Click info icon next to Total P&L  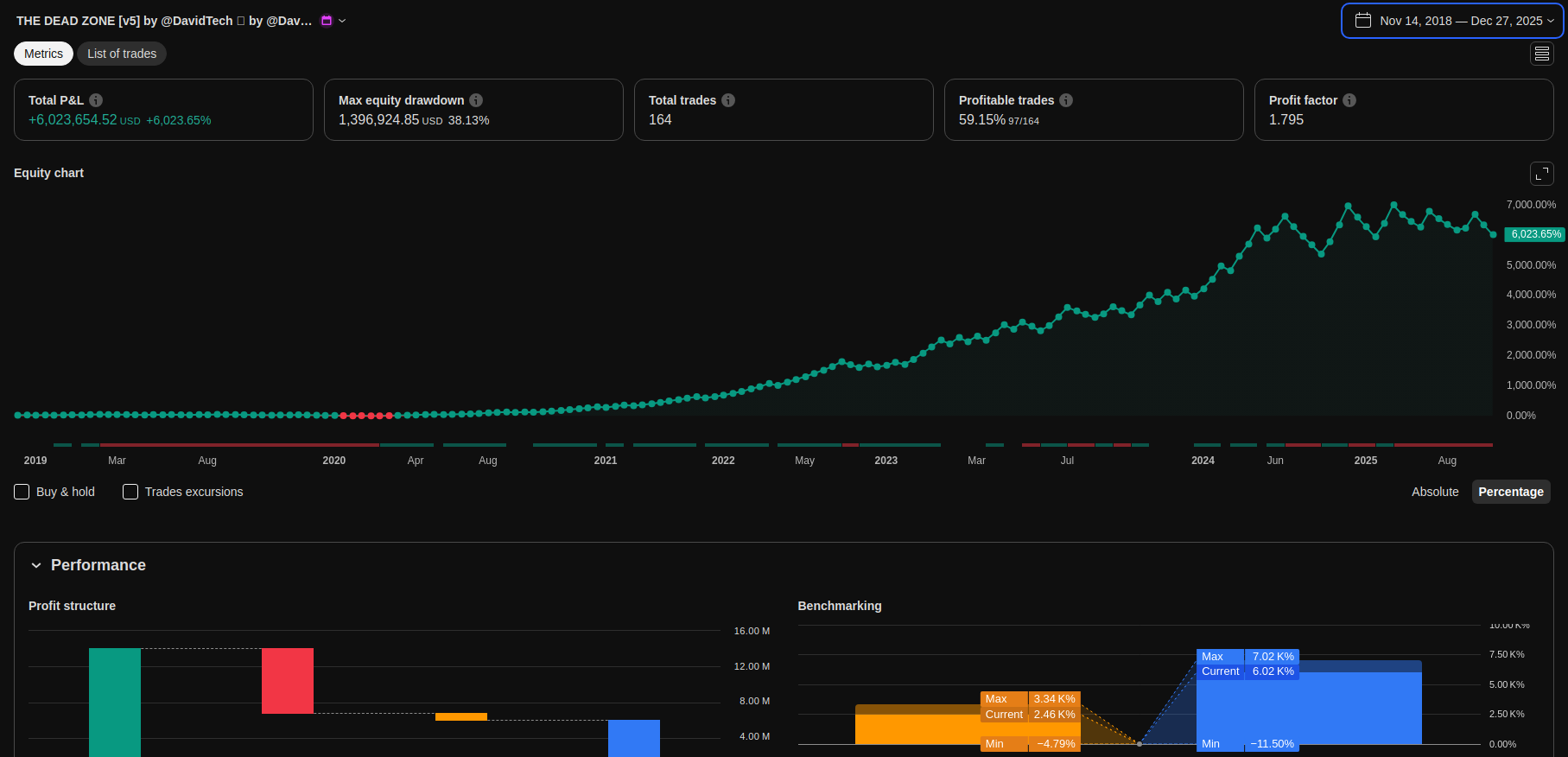(96, 100)
